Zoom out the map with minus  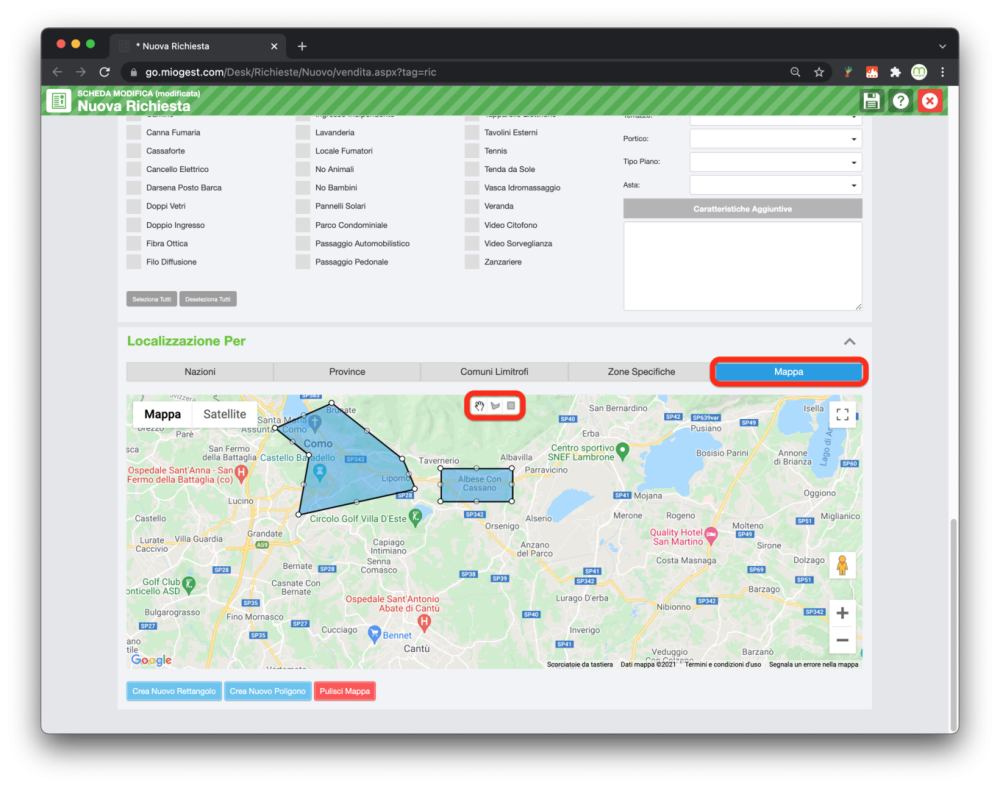coord(842,640)
